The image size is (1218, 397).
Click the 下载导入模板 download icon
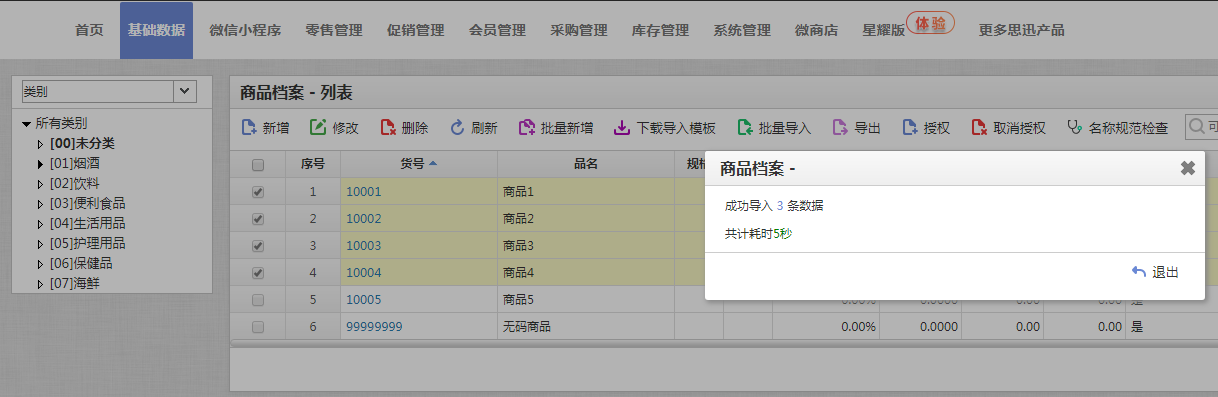click(x=621, y=128)
